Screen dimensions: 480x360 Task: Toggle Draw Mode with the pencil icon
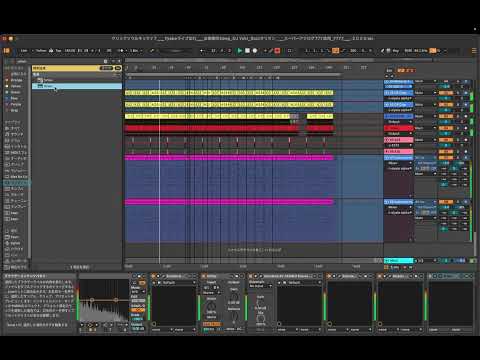382,51
